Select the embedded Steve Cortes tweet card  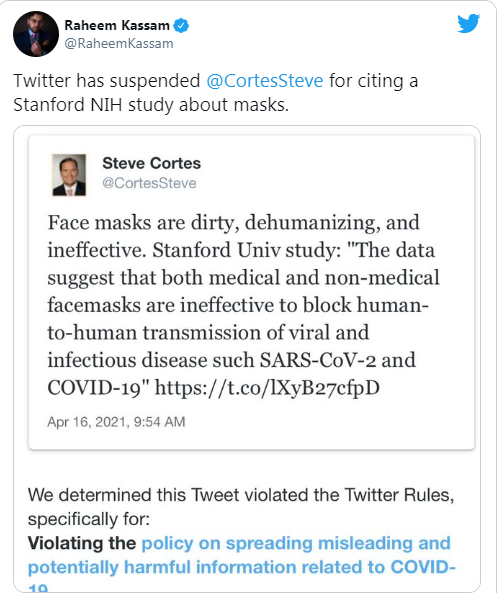(251, 292)
